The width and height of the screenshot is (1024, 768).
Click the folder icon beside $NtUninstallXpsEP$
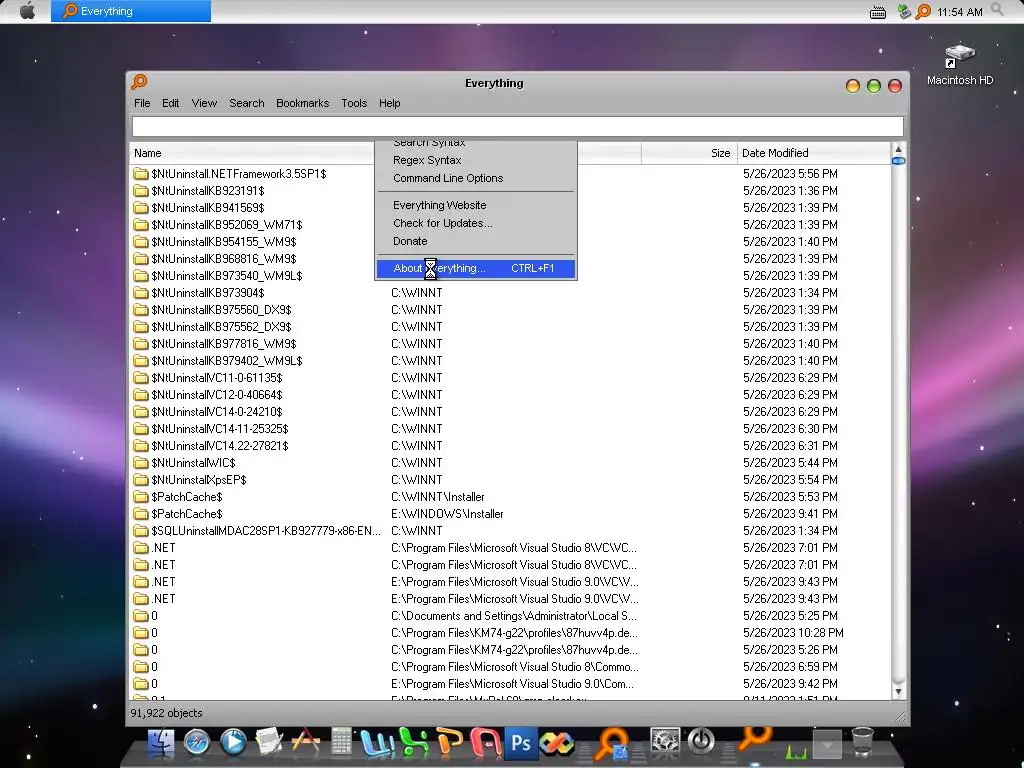click(140, 479)
